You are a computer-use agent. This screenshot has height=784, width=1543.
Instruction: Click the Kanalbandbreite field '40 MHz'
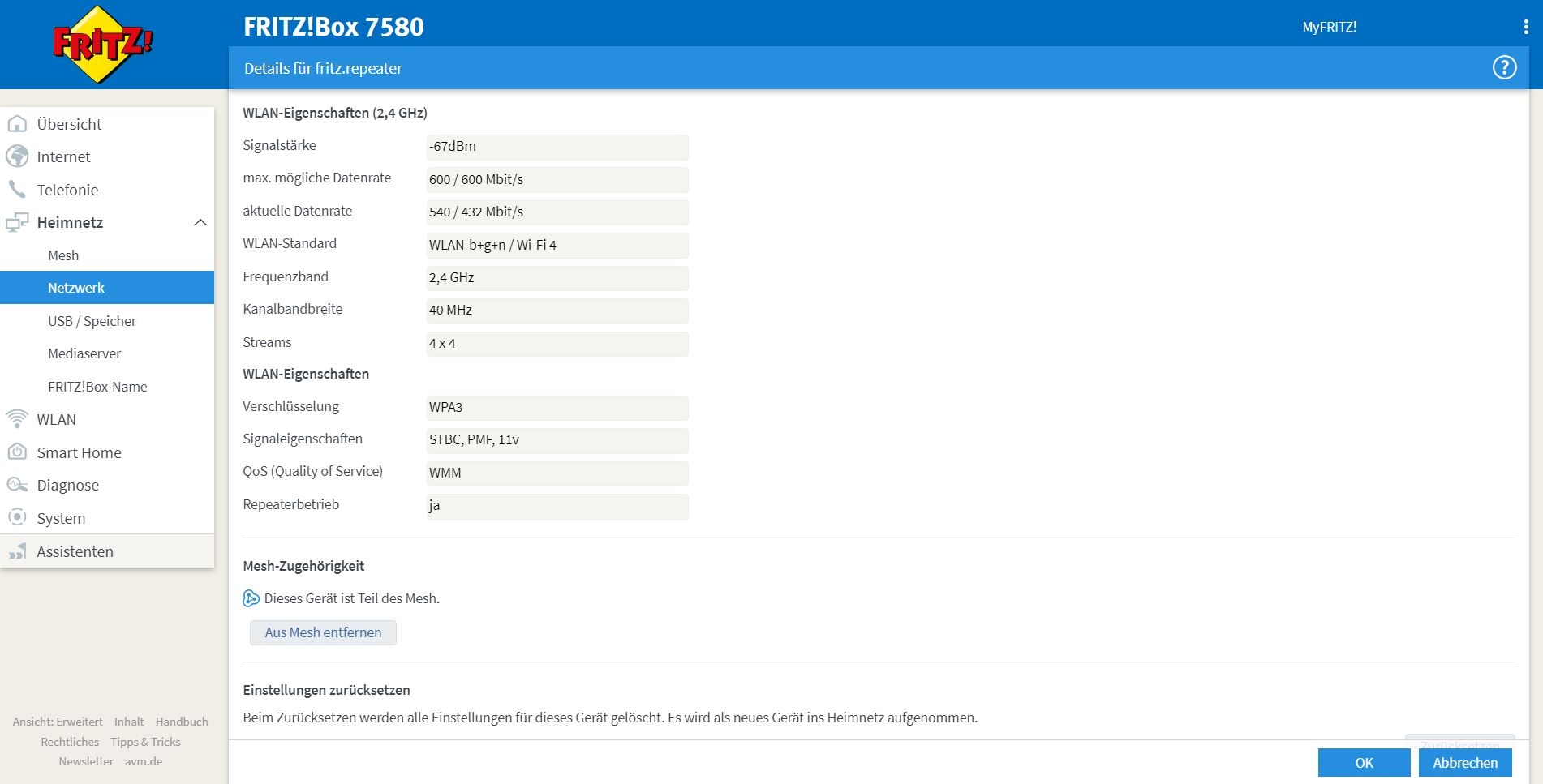coord(557,311)
